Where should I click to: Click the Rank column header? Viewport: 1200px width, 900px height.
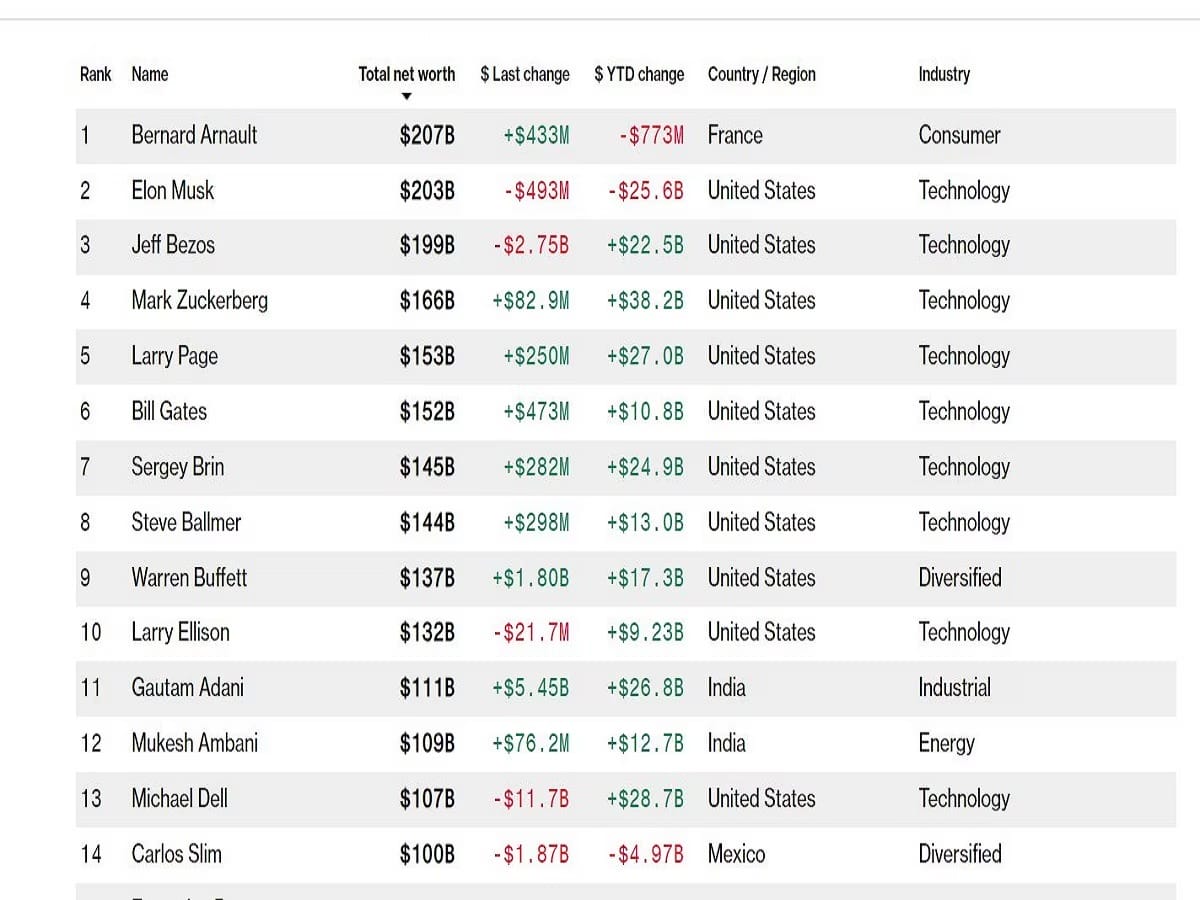click(x=96, y=74)
